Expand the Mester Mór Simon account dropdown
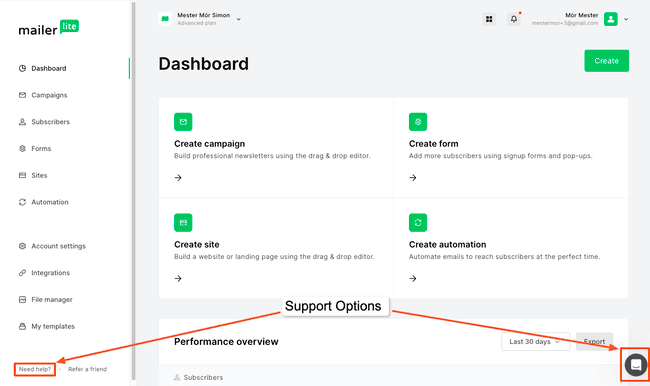Viewport: 650px width, 386px height. tap(238, 19)
